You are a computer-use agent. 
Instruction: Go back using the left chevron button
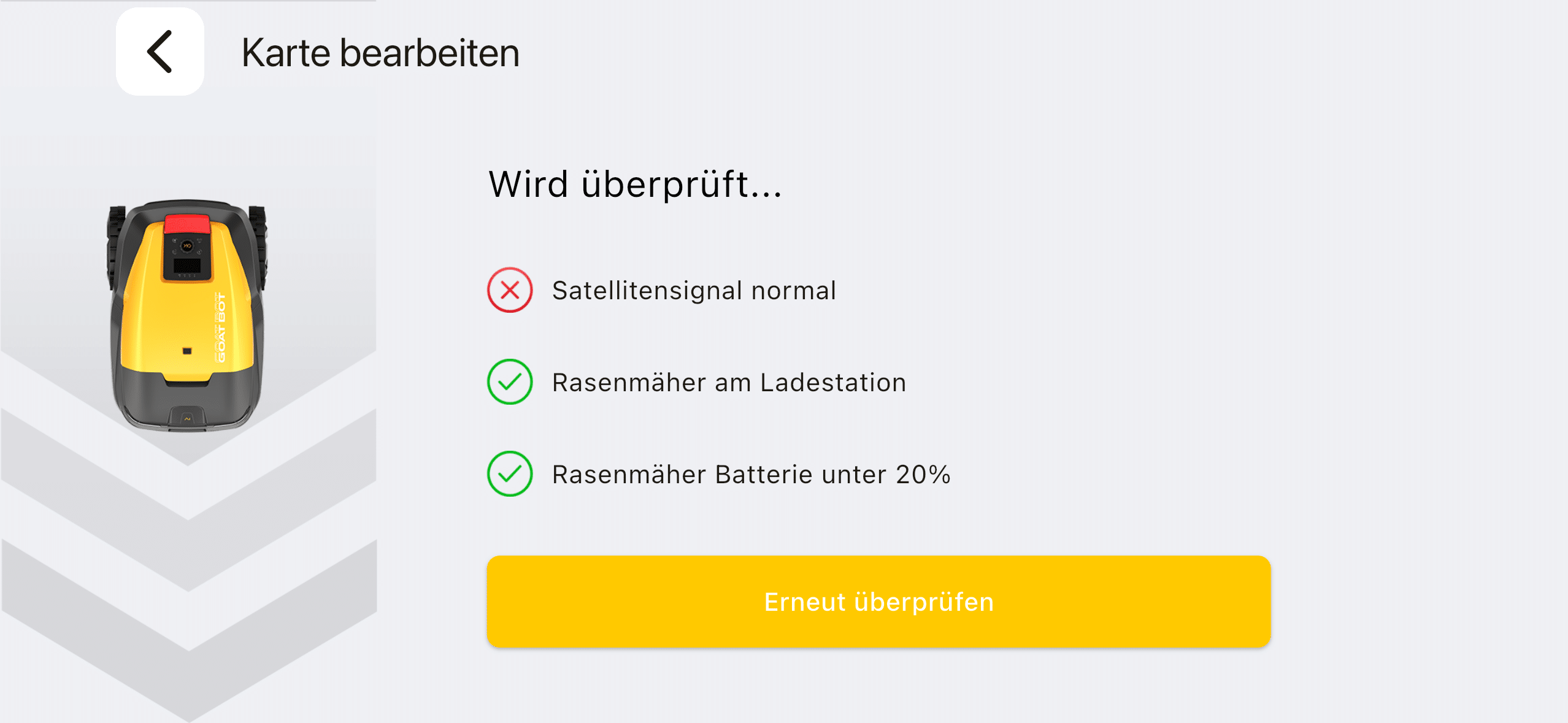pyautogui.click(x=160, y=52)
